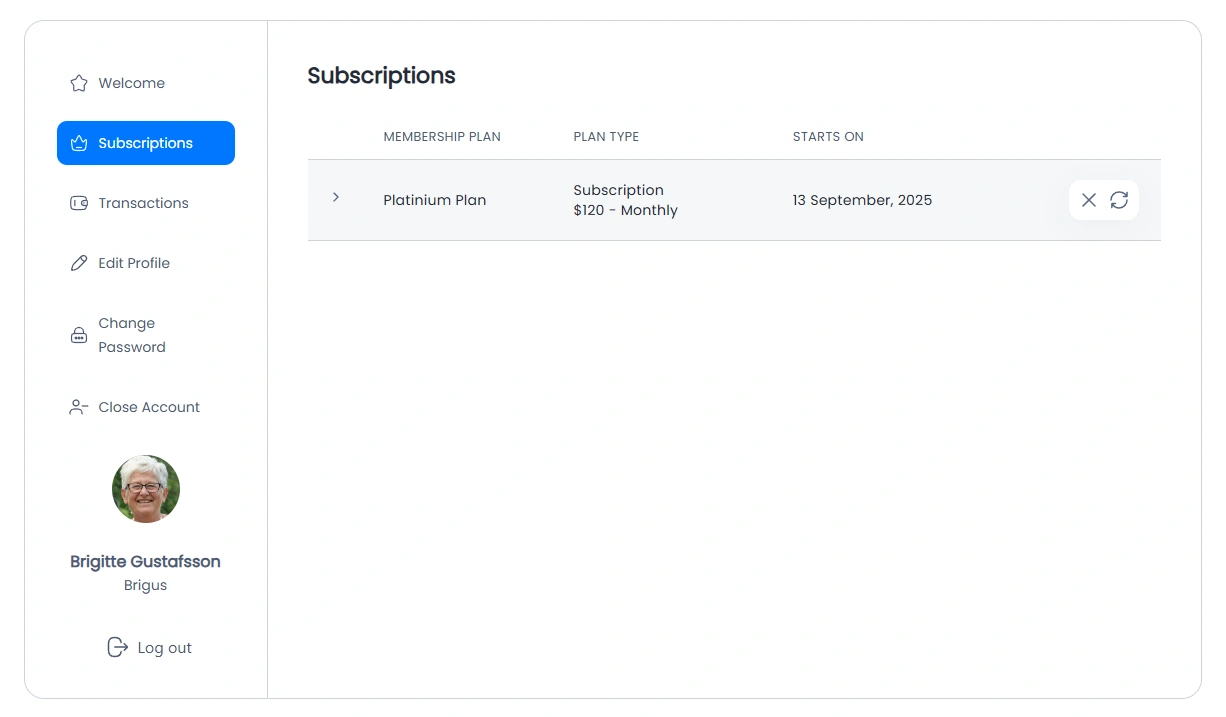
Task: Select the Change Password lock icon
Action: [x=79, y=334]
